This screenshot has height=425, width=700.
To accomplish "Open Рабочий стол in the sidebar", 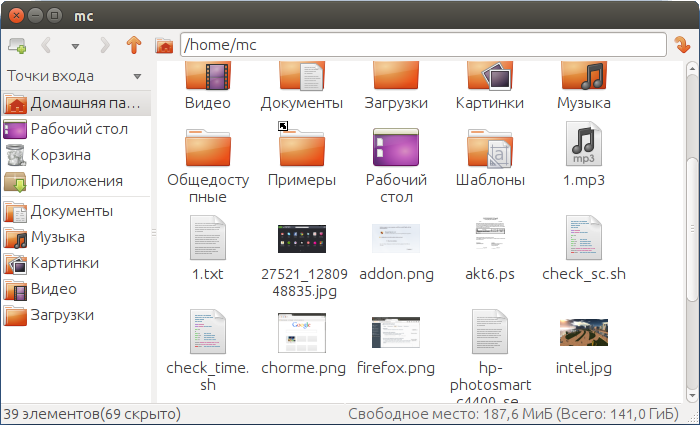I will [76, 129].
